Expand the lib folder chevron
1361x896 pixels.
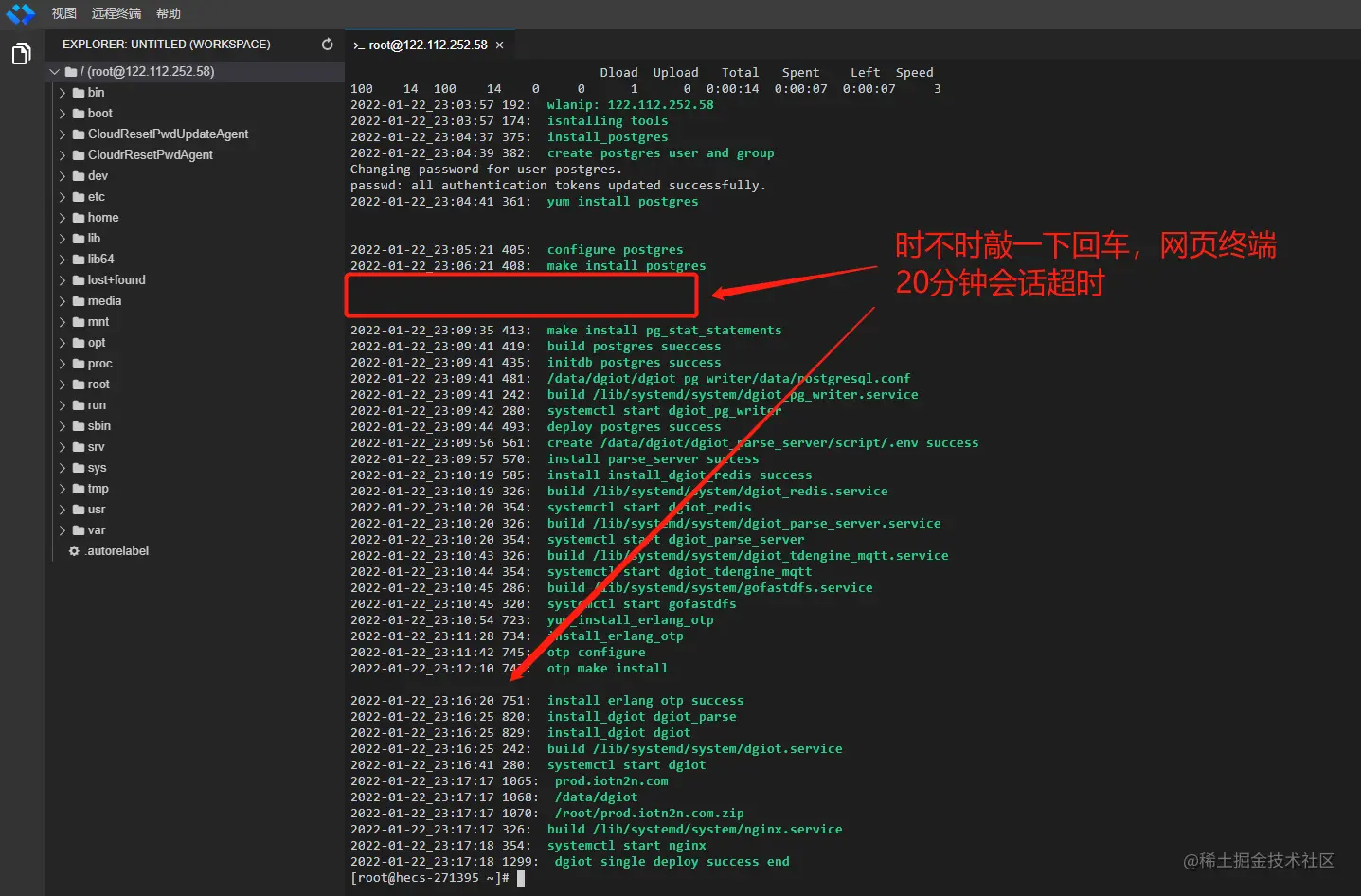click(x=63, y=239)
